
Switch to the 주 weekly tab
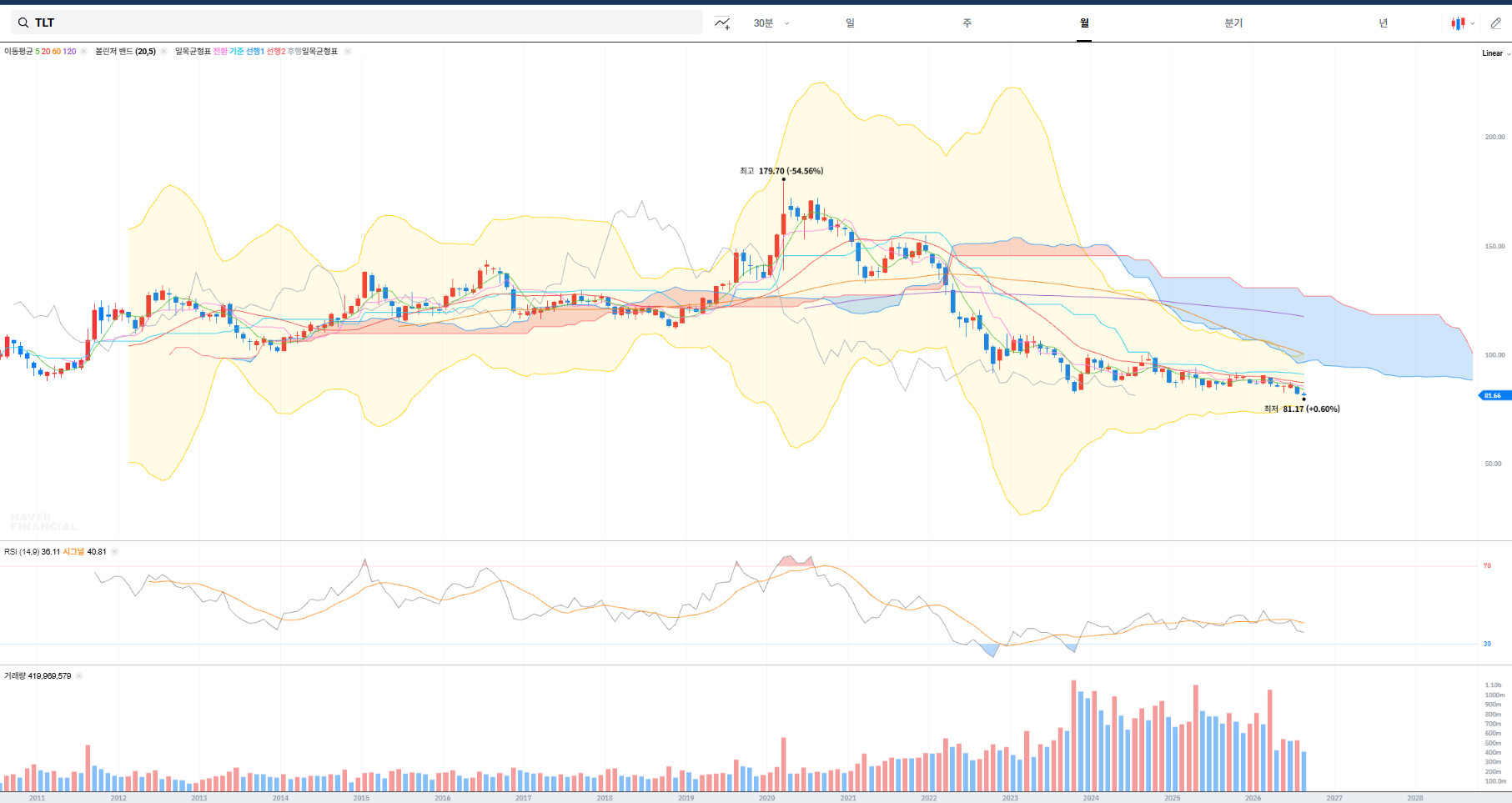coord(967,23)
